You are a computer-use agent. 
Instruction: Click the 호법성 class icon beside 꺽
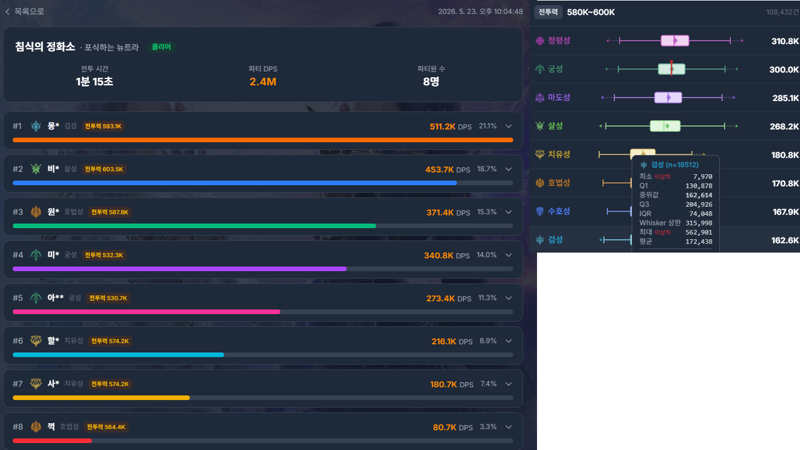pos(36,427)
